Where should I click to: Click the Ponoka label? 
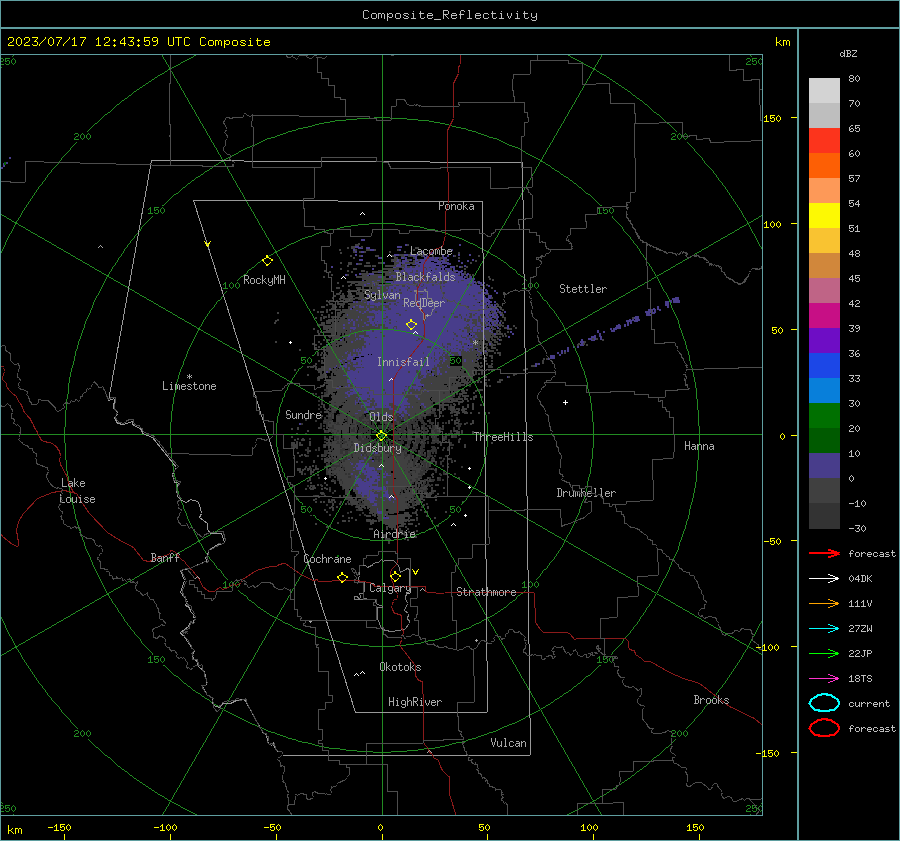pyautogui.click(x=456, y=206)
